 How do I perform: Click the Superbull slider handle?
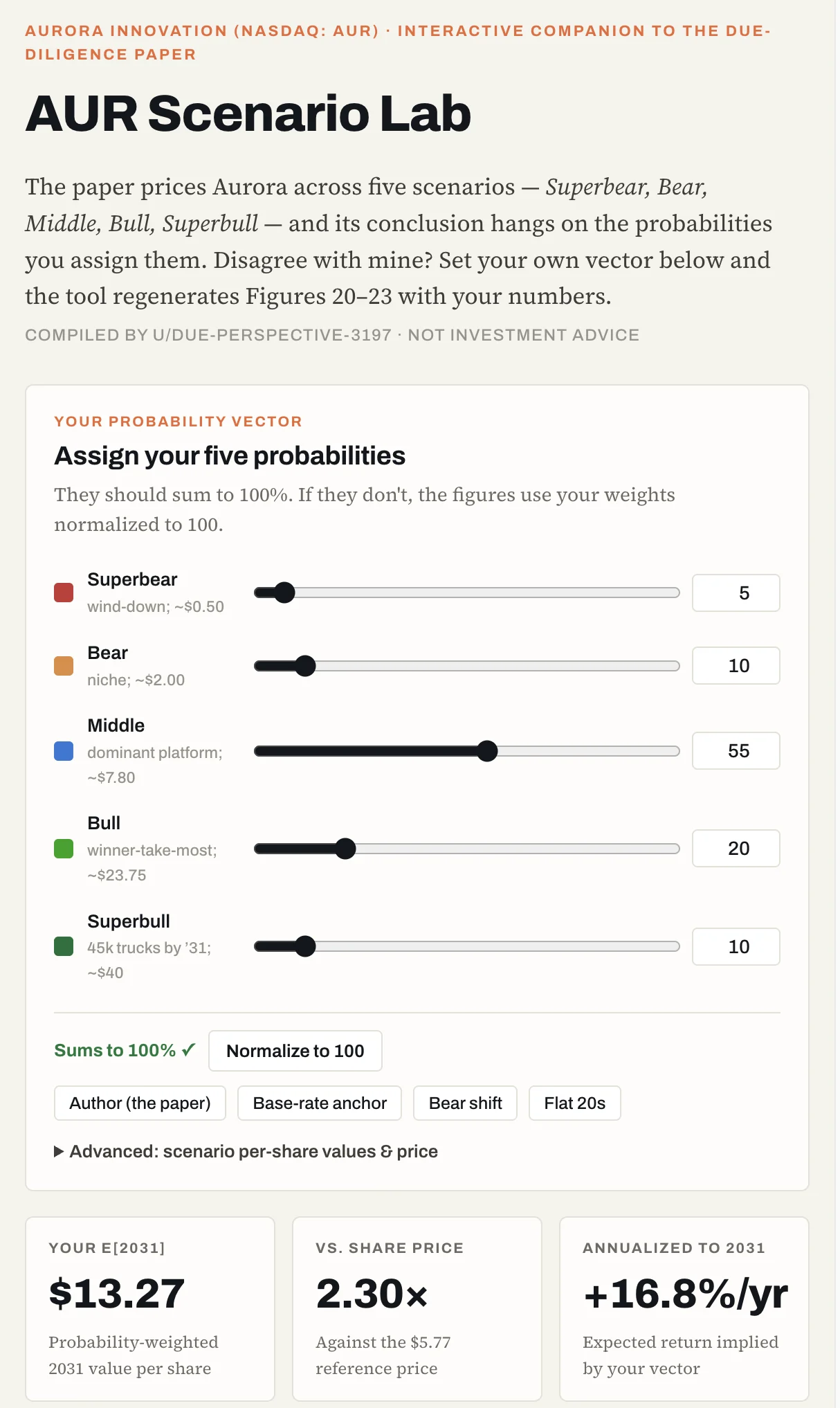click(x=305, y=946)
